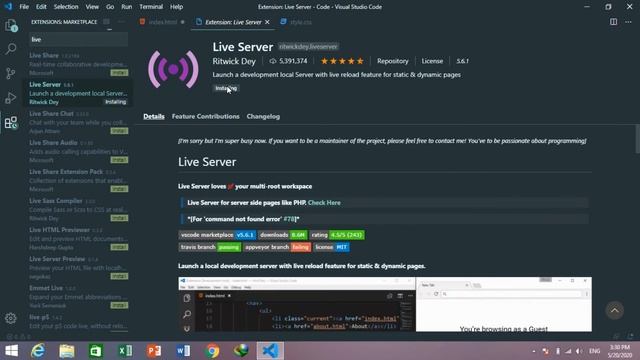Open the Terminal menu
640x360 pixels.
(x=151, y=7)
